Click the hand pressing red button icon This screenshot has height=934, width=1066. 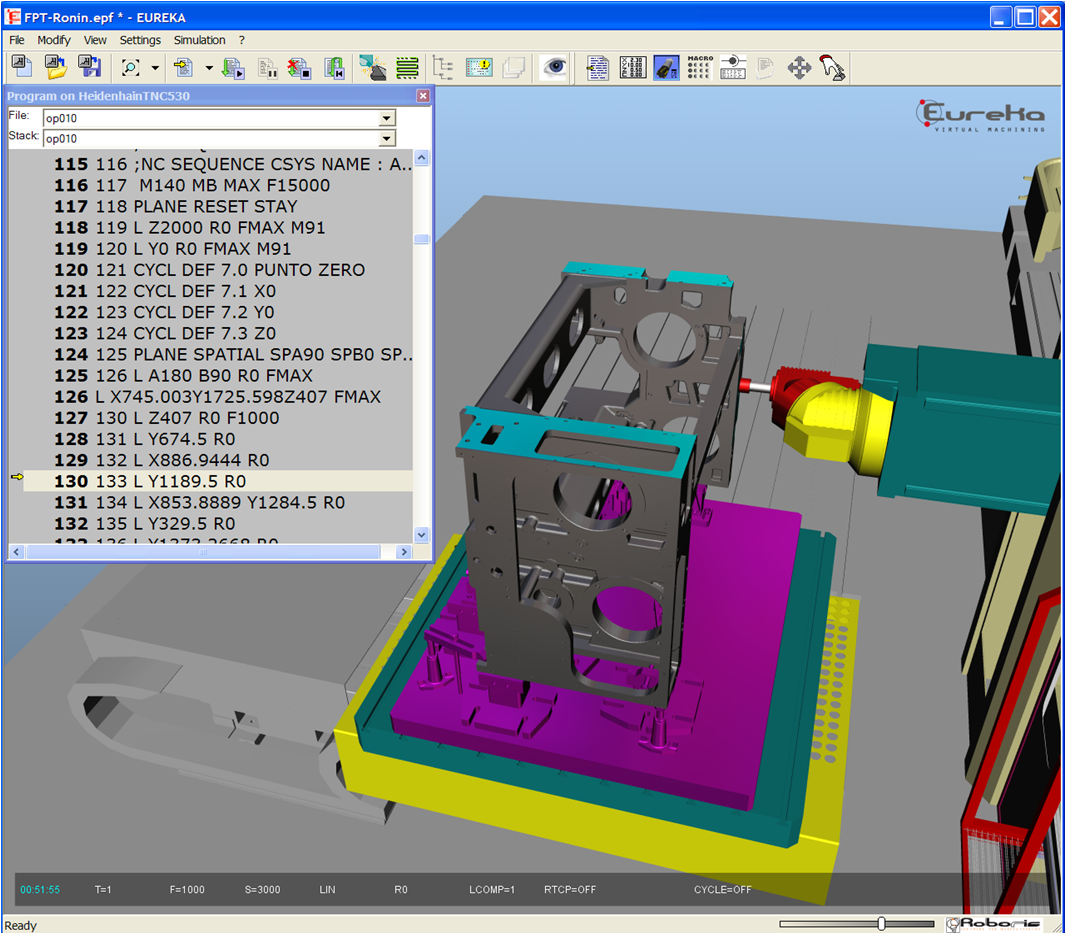coord(832,67)
